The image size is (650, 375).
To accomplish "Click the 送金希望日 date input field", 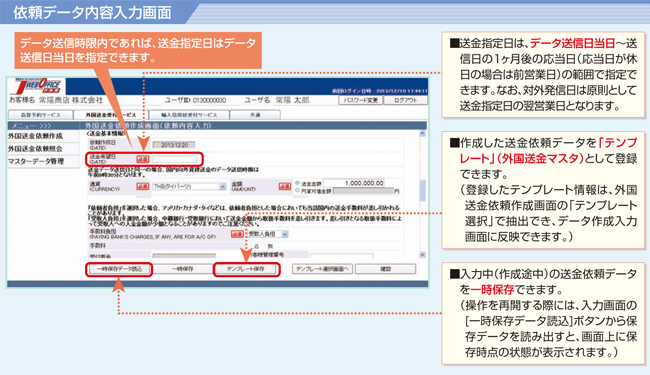I will 175,159.
